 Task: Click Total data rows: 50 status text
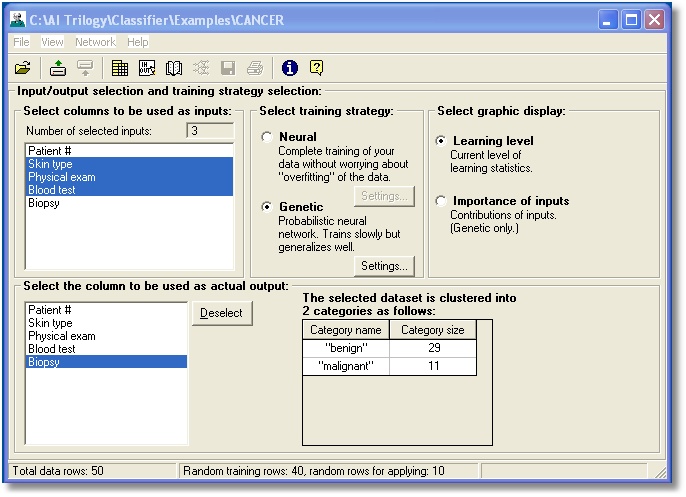pyautogui.click(x=58, y=471)
